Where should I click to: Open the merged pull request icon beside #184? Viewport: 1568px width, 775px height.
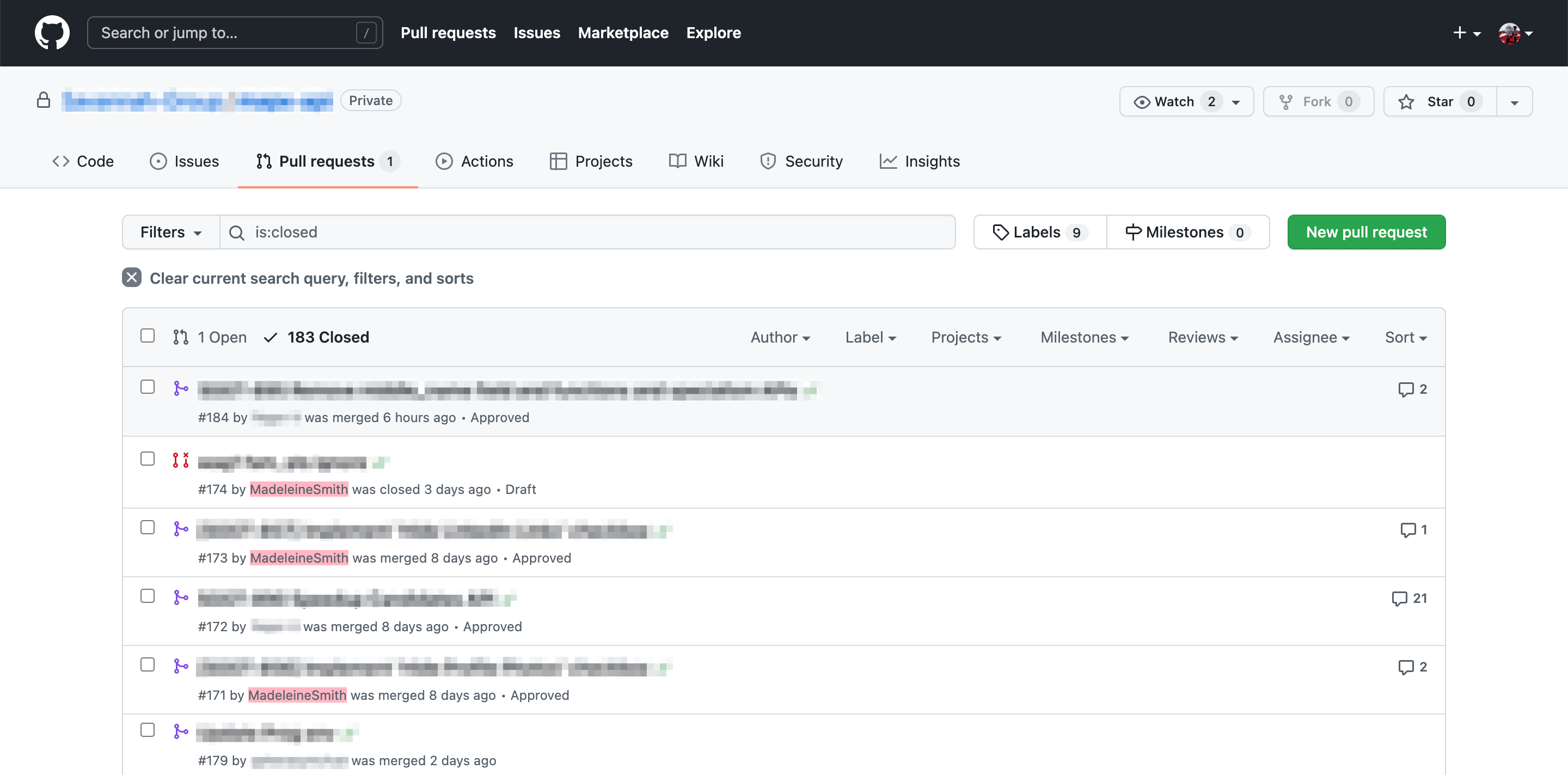coord(181,388)
